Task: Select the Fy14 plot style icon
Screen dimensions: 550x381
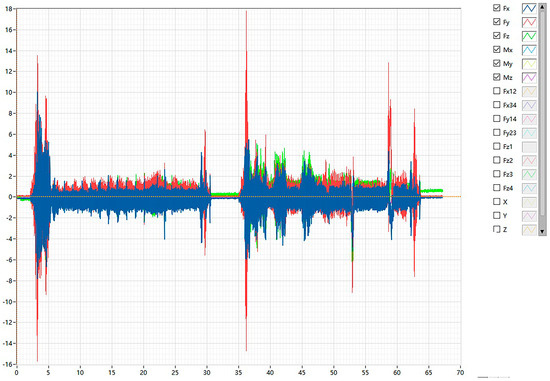Action: pos(529,119)
